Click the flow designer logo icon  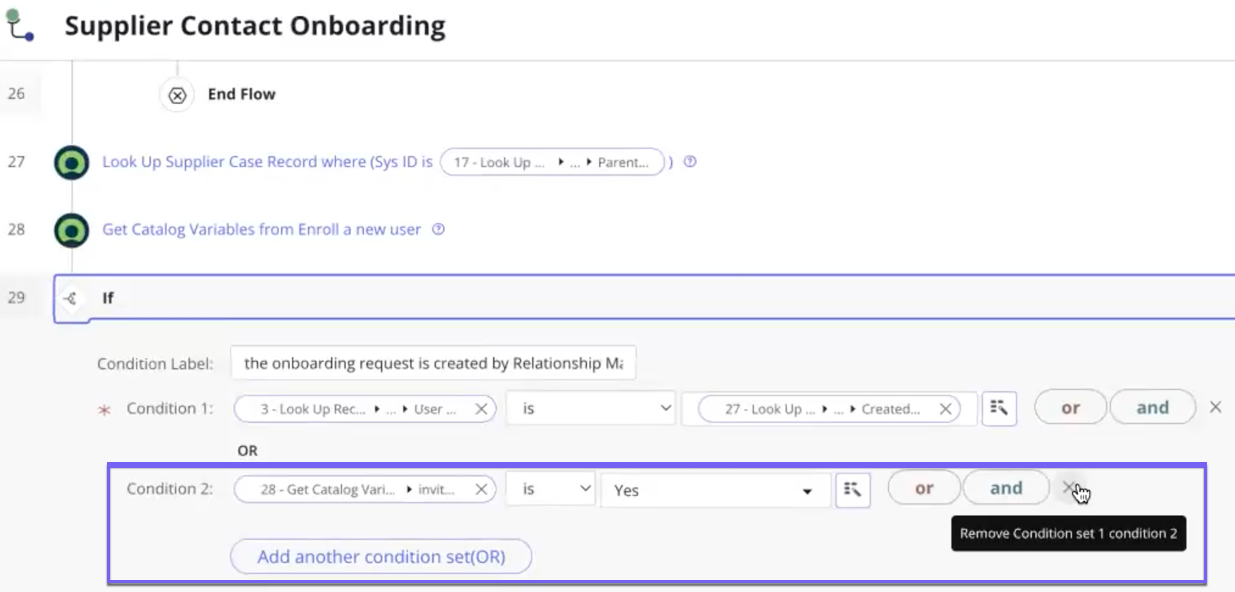click(18, 25)
